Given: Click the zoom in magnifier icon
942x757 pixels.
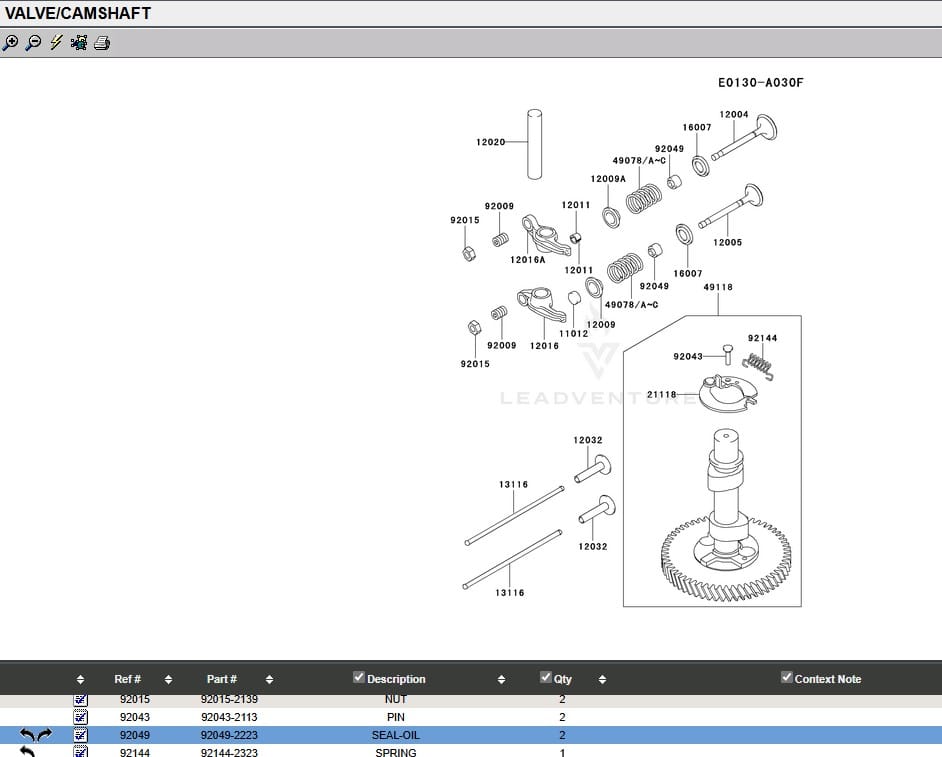Looking at the screenshot, I should coord(10,43).
